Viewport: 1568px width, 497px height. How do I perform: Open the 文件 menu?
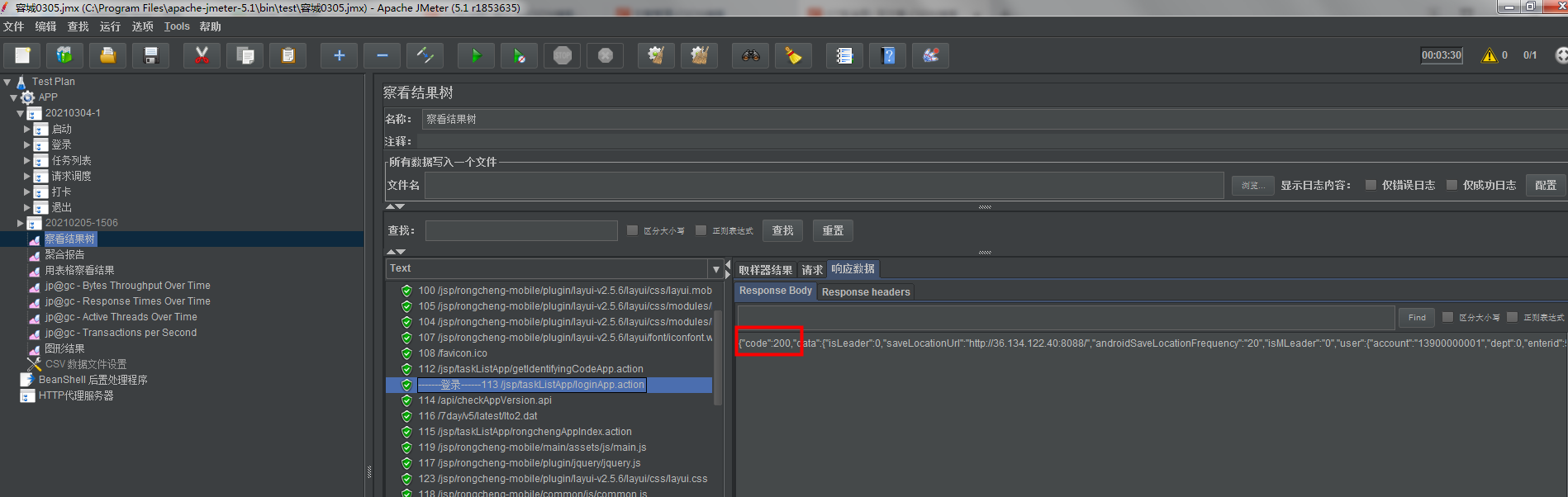(x=13, y=26)
